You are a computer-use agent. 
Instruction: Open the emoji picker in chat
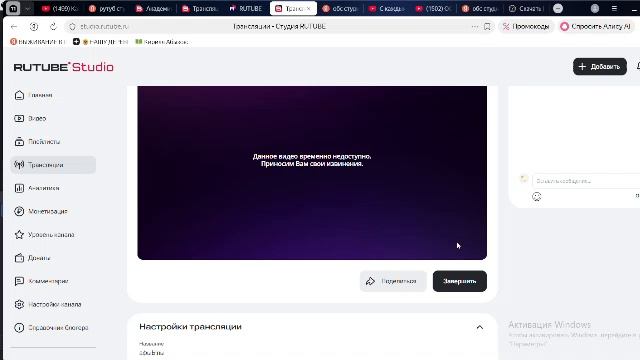pyautogui.click(x=536, y=197)
